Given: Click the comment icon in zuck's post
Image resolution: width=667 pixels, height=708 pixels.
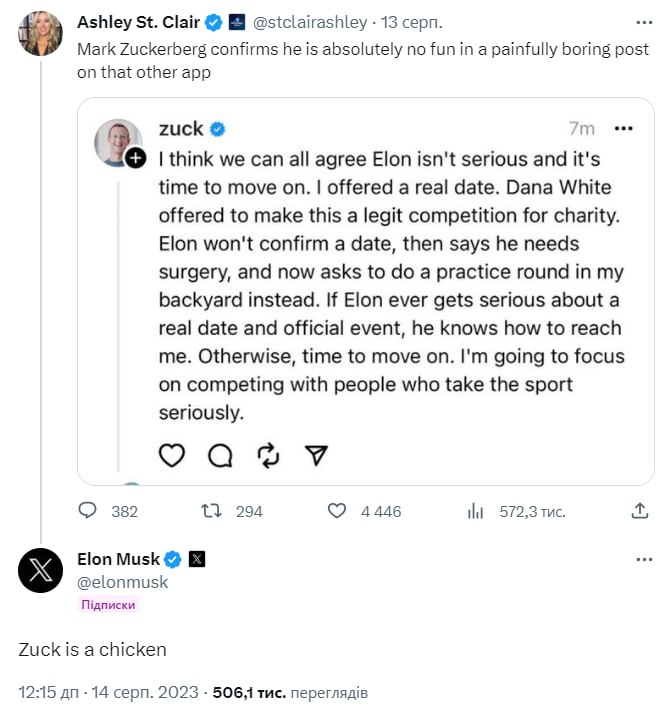Looking at the screenshot, I should [220, 456].
